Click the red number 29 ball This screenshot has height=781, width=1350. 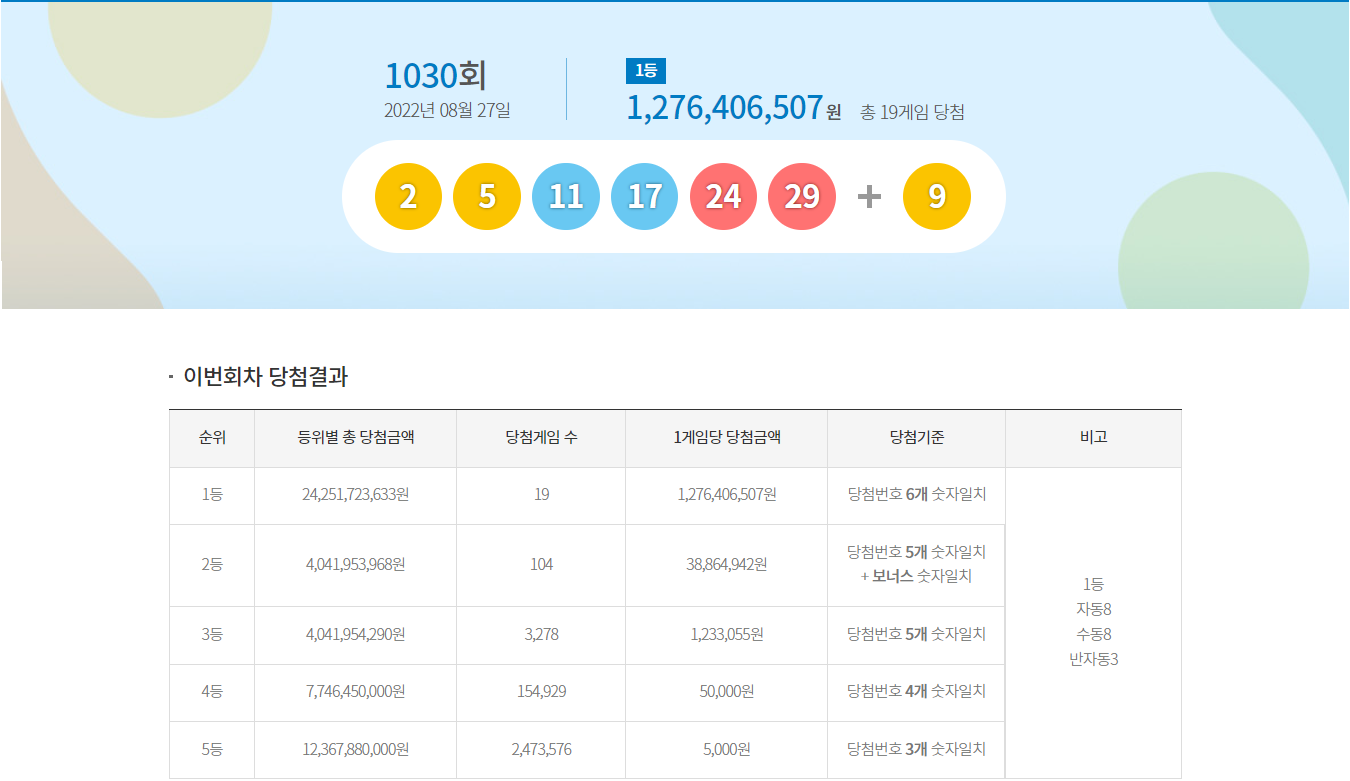pos(802,197)
